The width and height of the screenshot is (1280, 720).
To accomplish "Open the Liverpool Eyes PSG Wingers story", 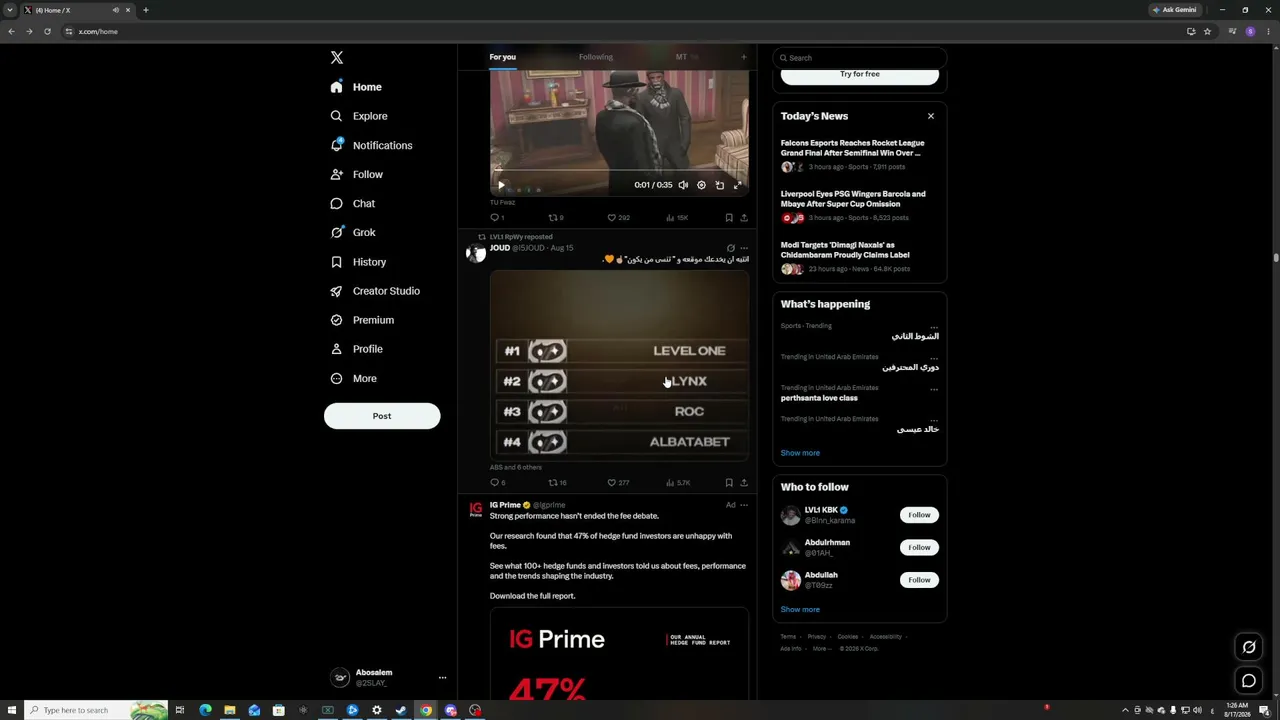I will [x=853, y=199].
